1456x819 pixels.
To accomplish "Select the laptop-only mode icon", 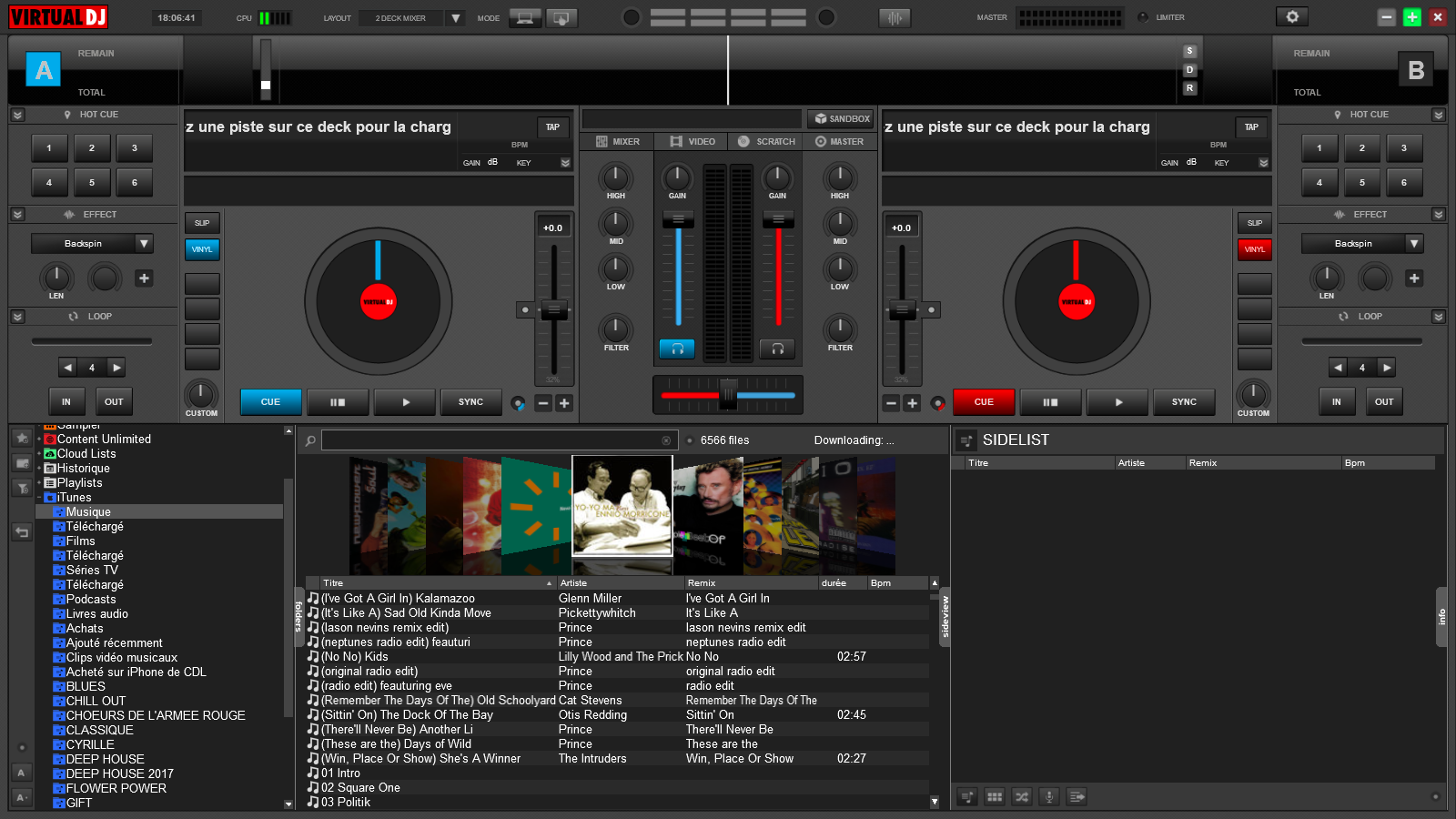I will 525,17.
